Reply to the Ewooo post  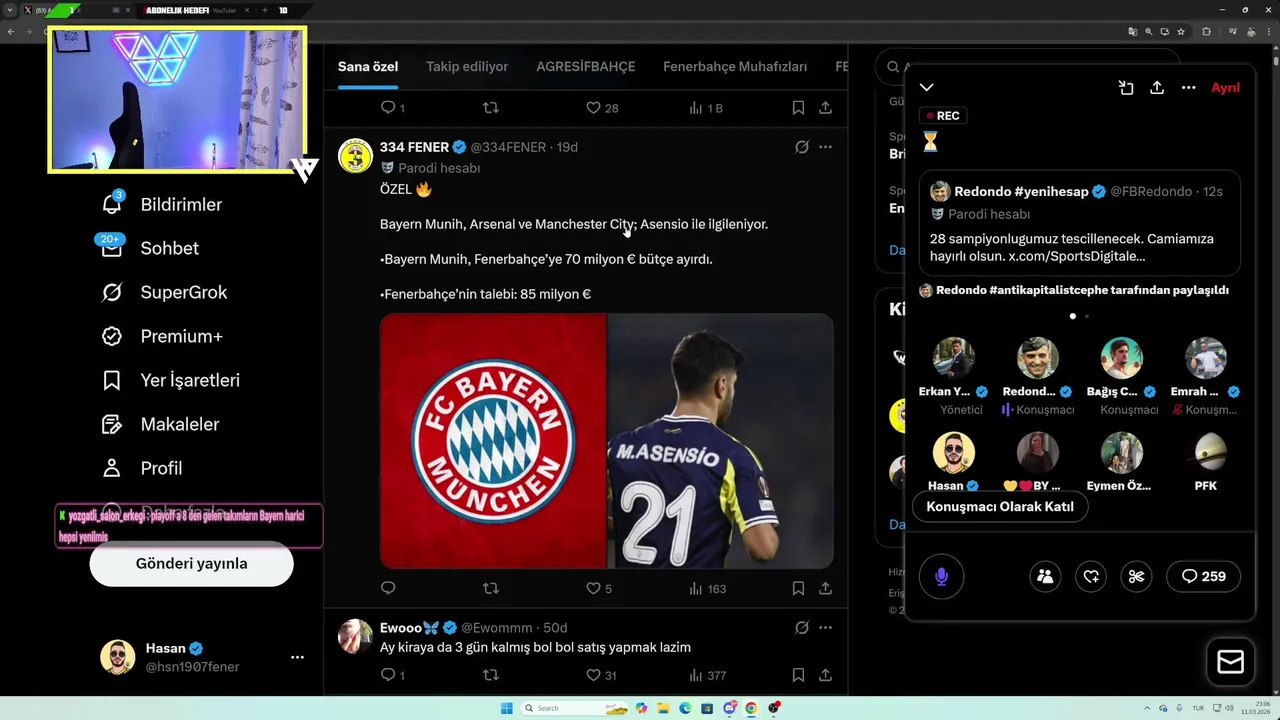coord(392,675)
